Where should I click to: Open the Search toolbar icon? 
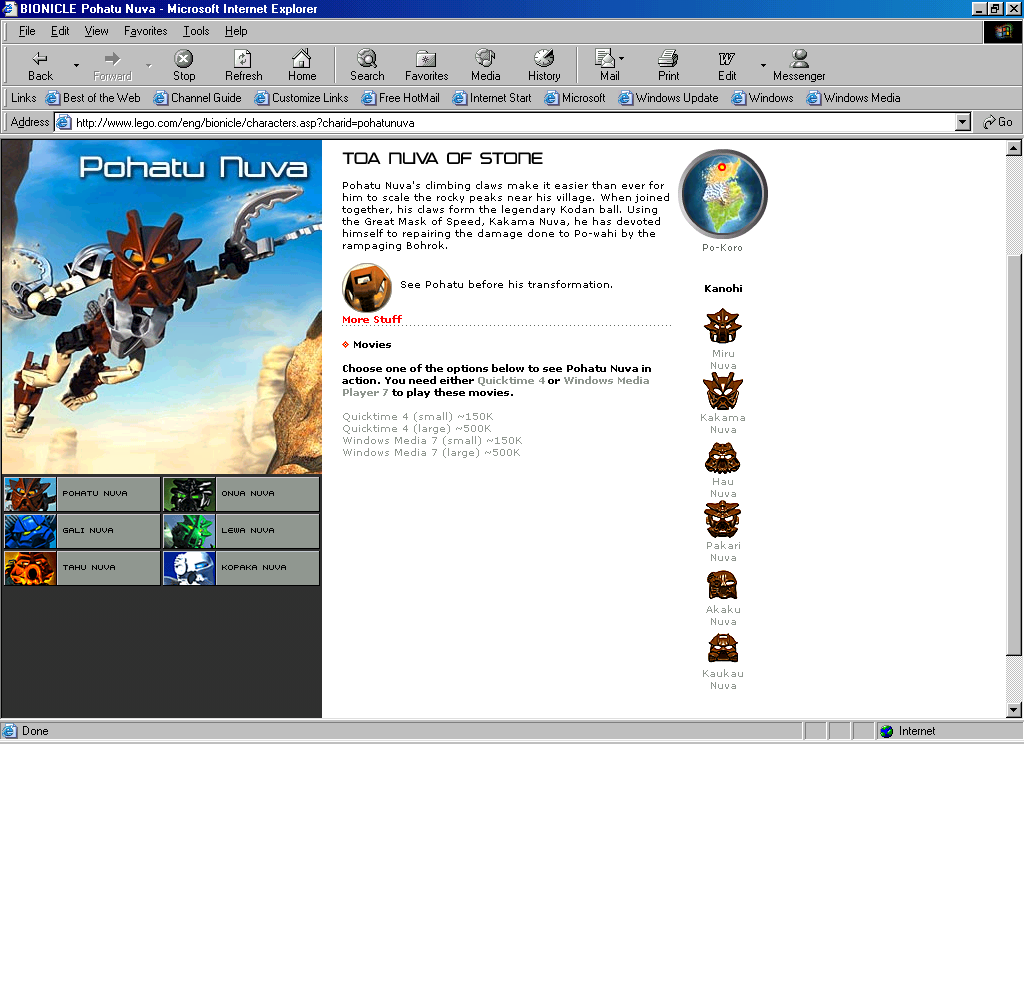point(367,65)
